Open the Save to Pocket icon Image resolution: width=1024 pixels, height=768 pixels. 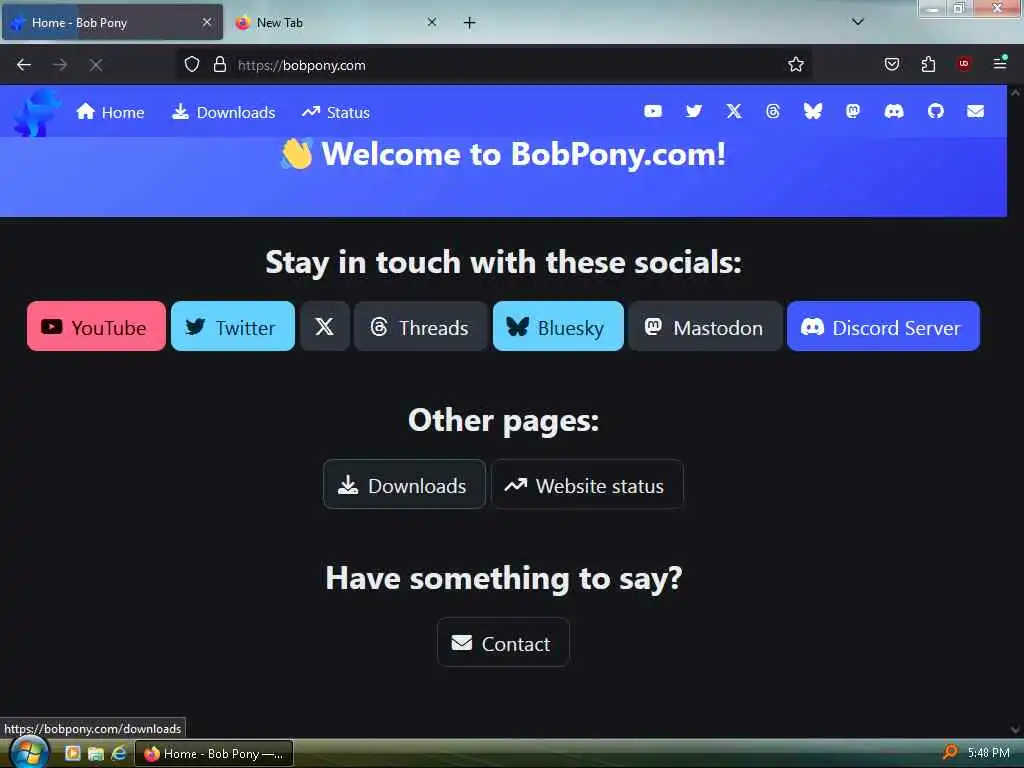click(x=892, y=64)
